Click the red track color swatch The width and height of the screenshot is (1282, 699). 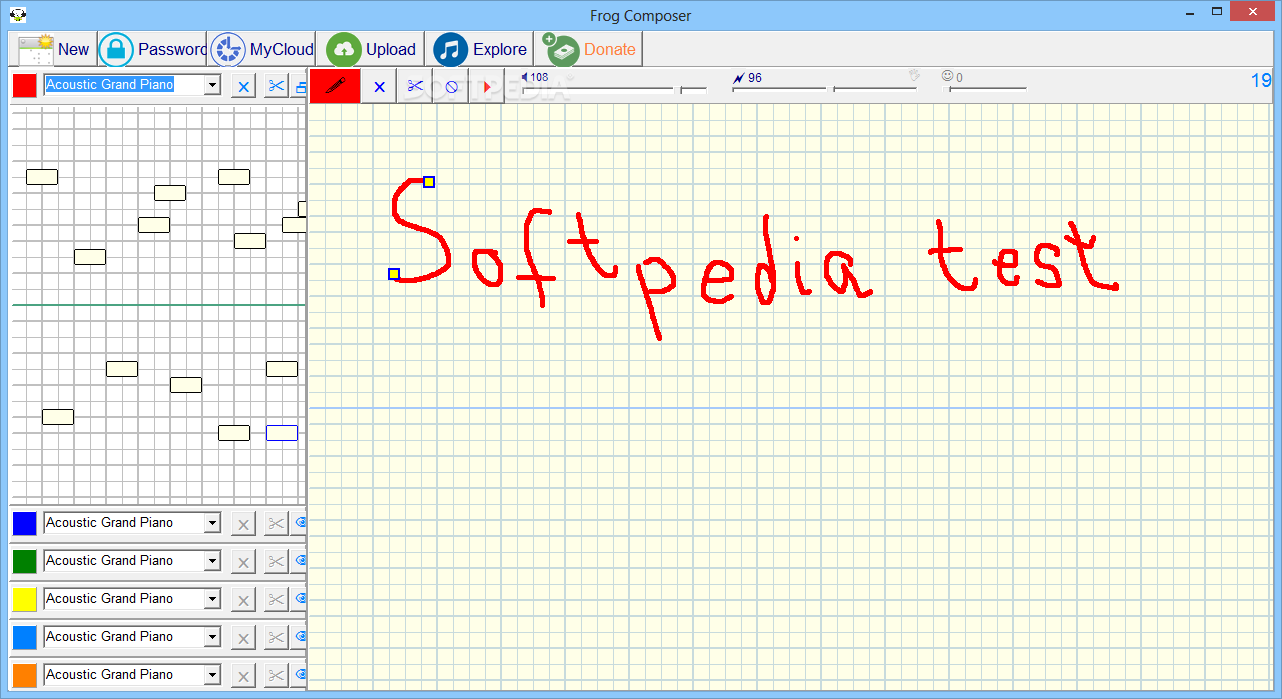pos(25,86)
